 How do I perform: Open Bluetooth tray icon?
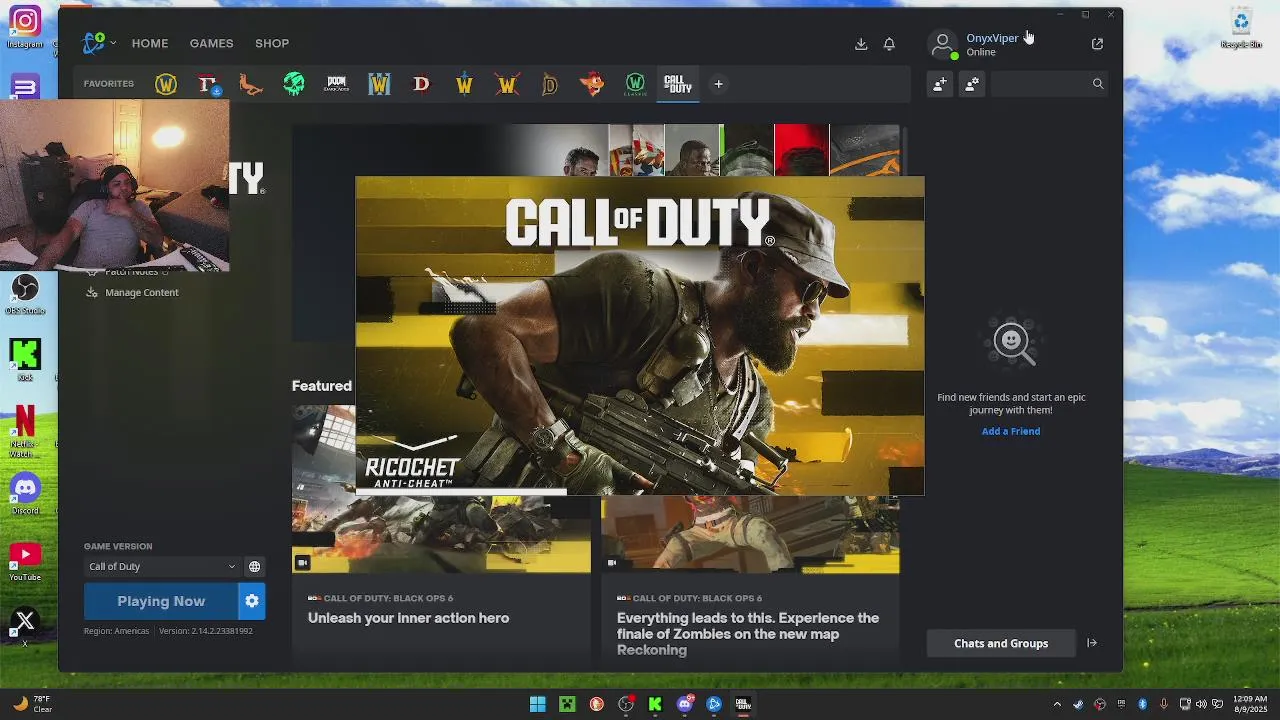point(1142,704)
